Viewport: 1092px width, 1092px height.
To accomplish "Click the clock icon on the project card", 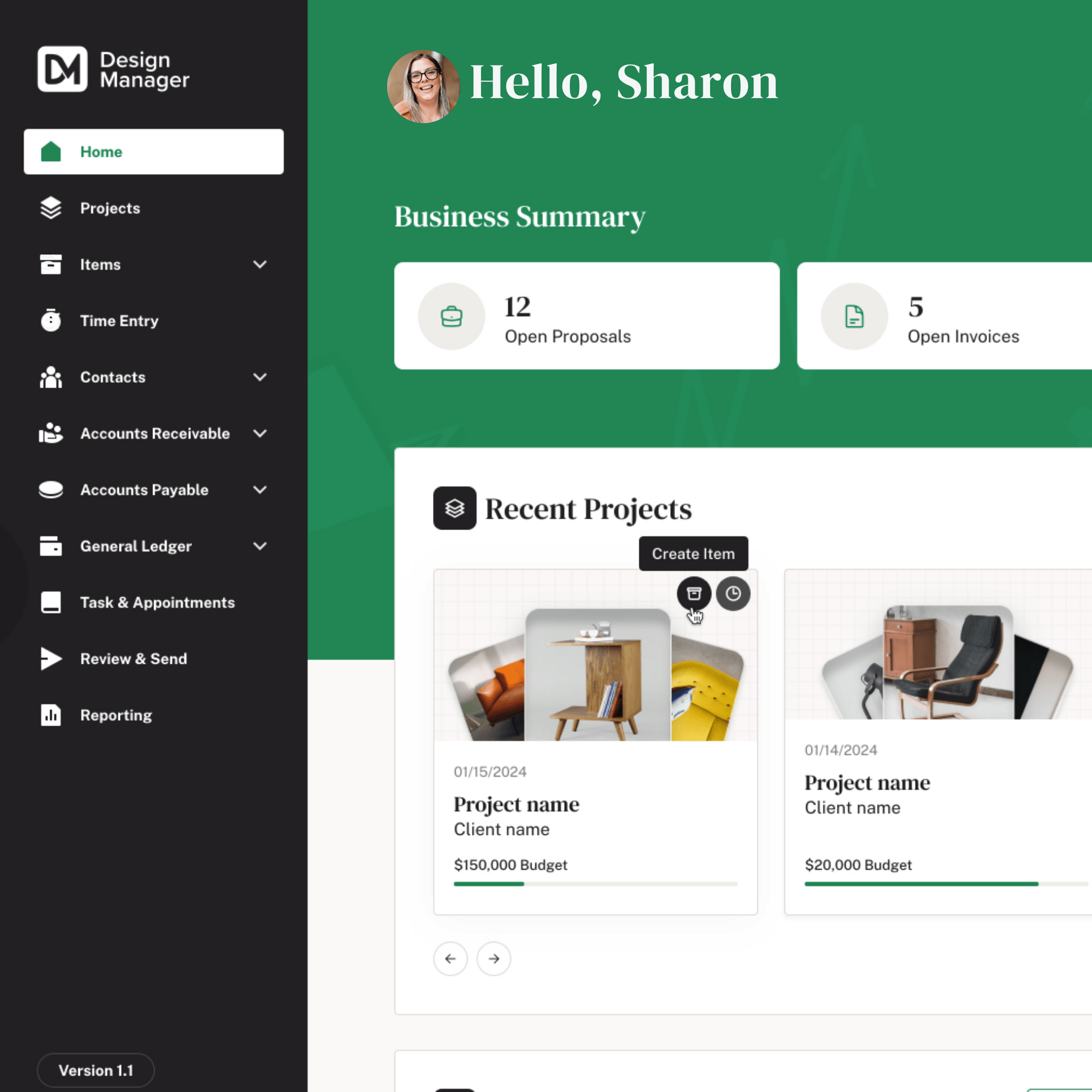I will [x=733, y=594].
